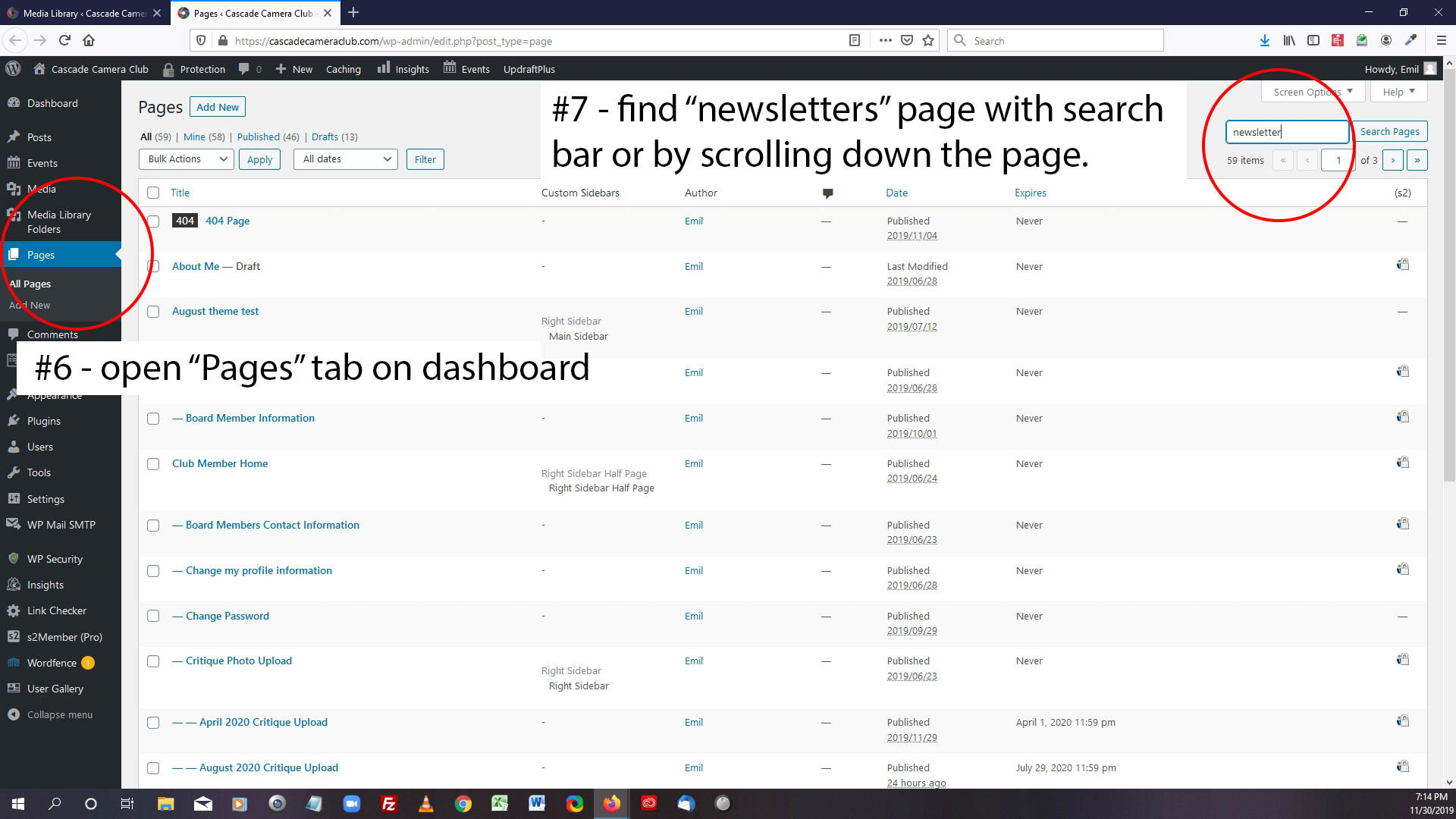Expand the Screen Options panel
The height and width of the screenshot is (819, 1456).
click(1313, 92)
